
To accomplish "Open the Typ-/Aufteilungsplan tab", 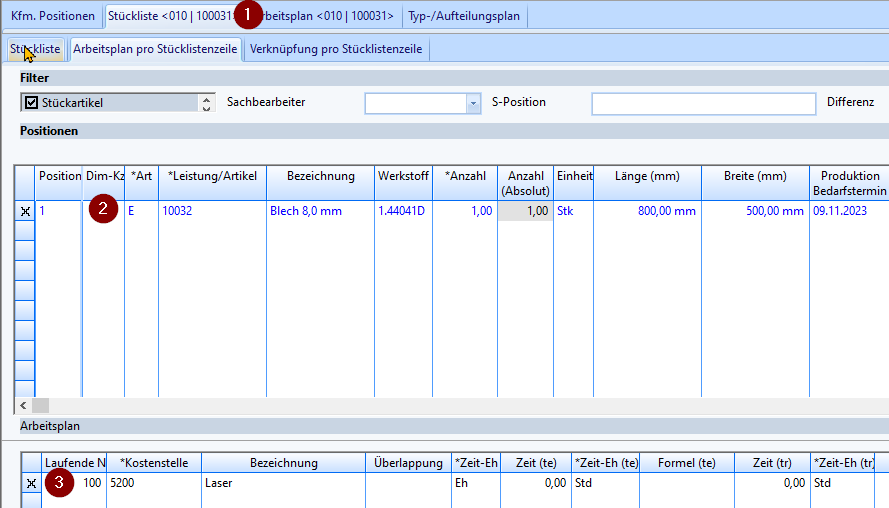I will click(465, 16).
